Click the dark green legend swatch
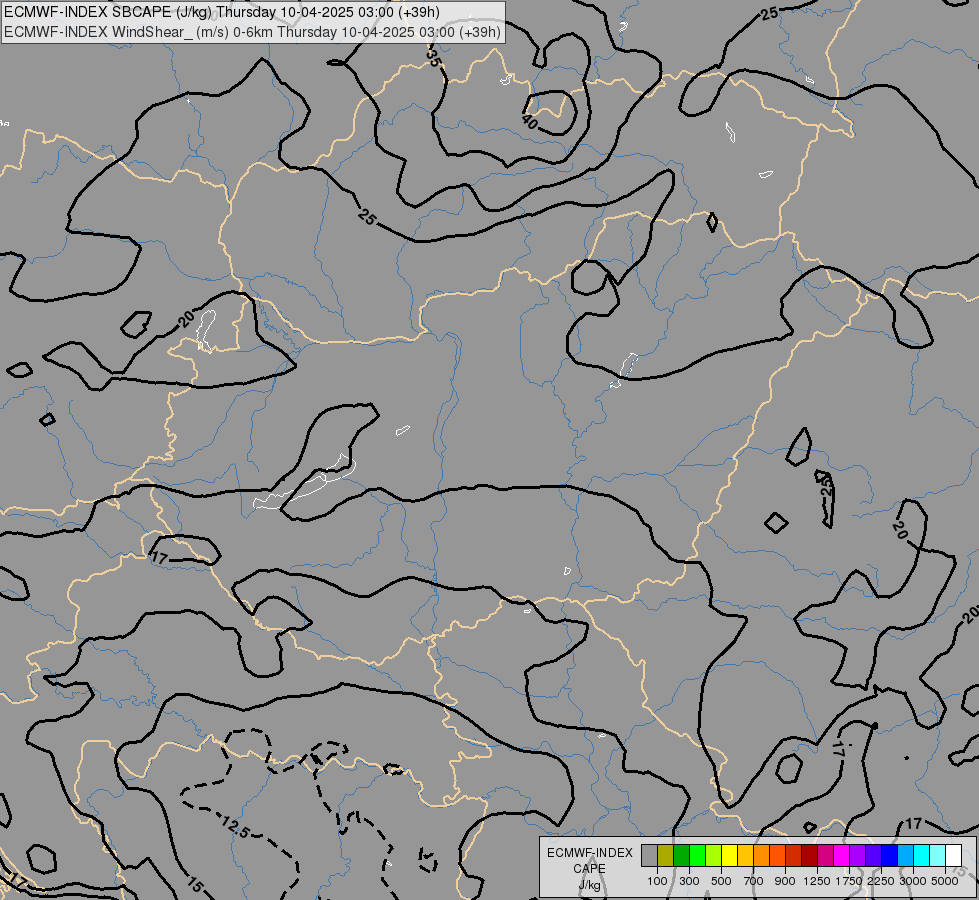Viewport: 979px width, 900px height. [x=681, y=855]
